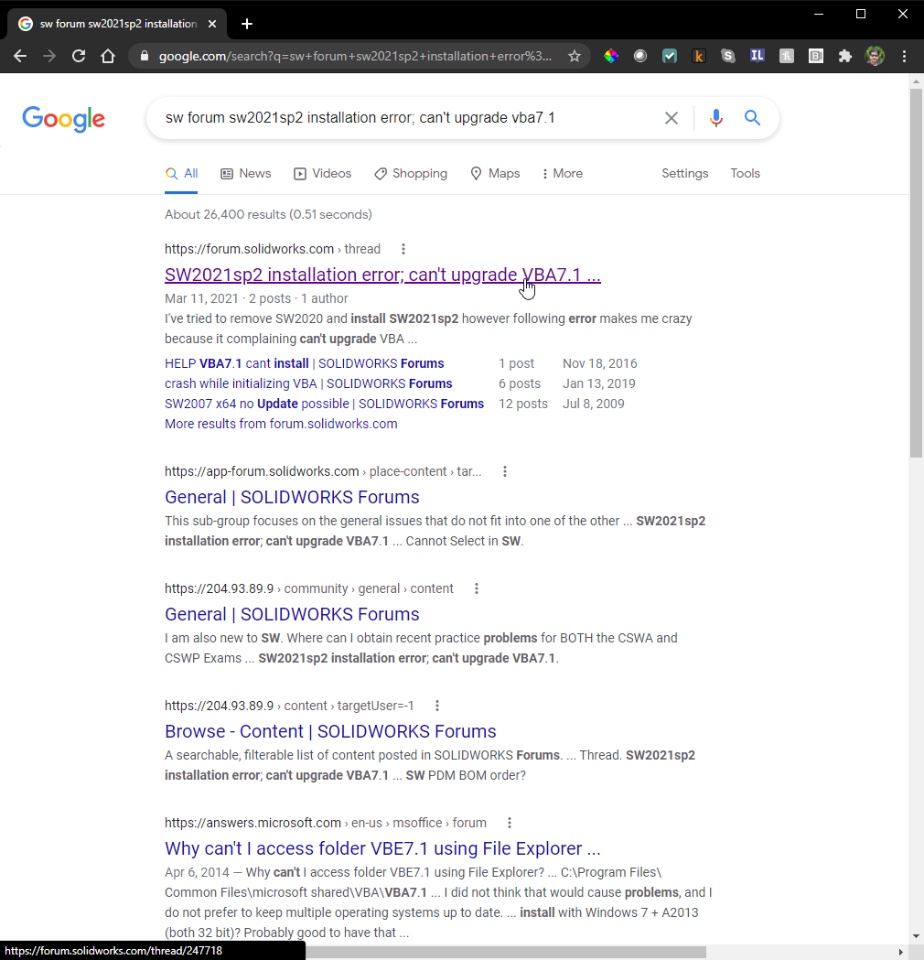This screenshot has height=960, width=924.
Task: Click the scrollbar right arrow at the bottom
Action: pyautogui.click(x=900, y=952)
